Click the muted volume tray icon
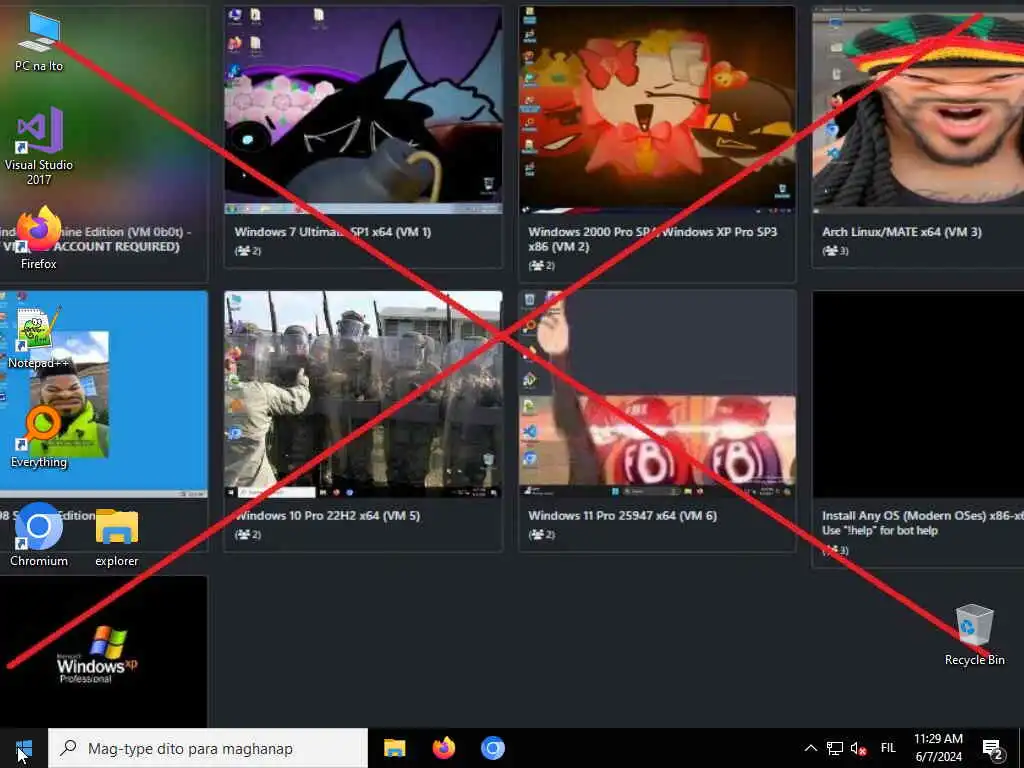1024x768 pixels. [858, 748]
